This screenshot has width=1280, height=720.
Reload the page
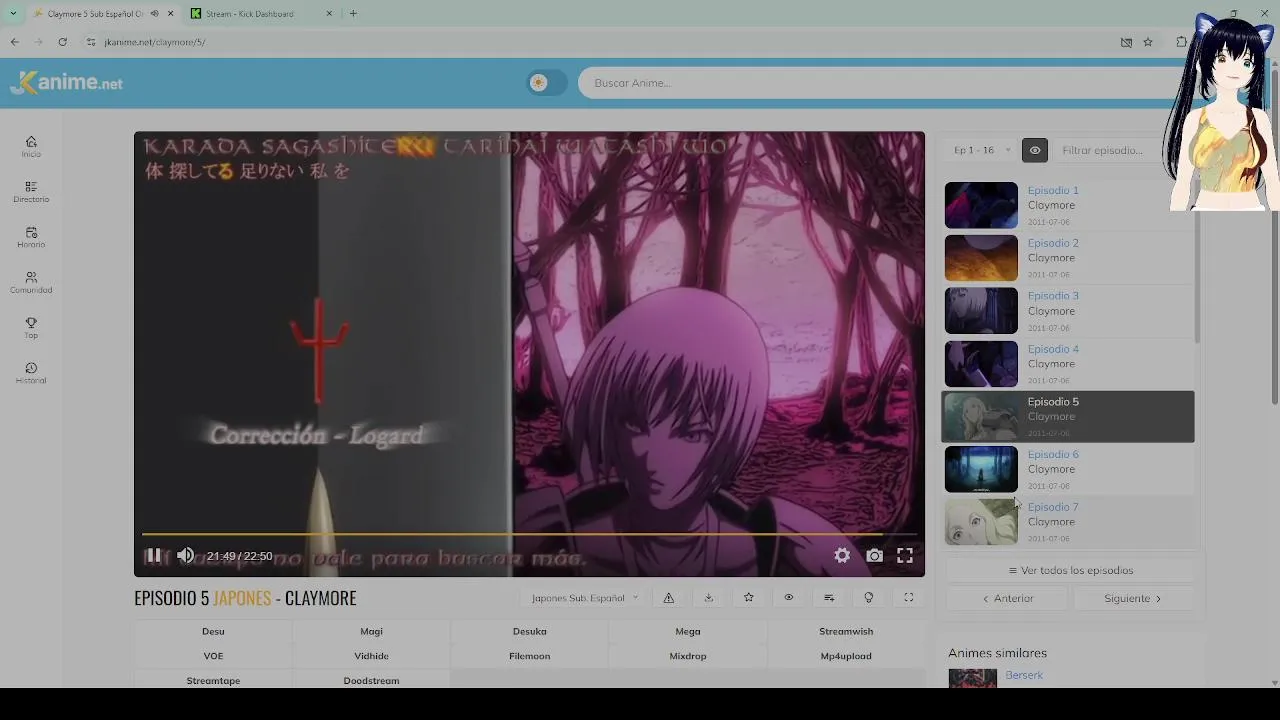[62, 42]
